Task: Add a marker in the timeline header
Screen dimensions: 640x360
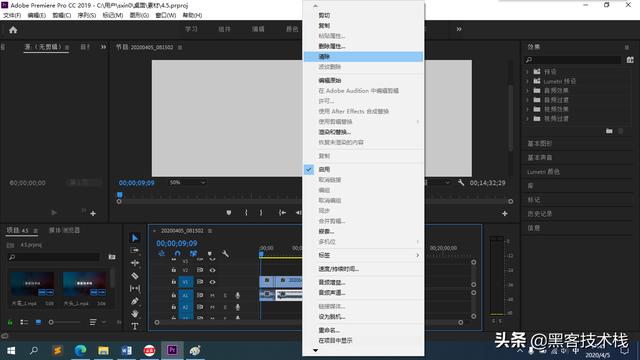Action: (x=209, y=253)
